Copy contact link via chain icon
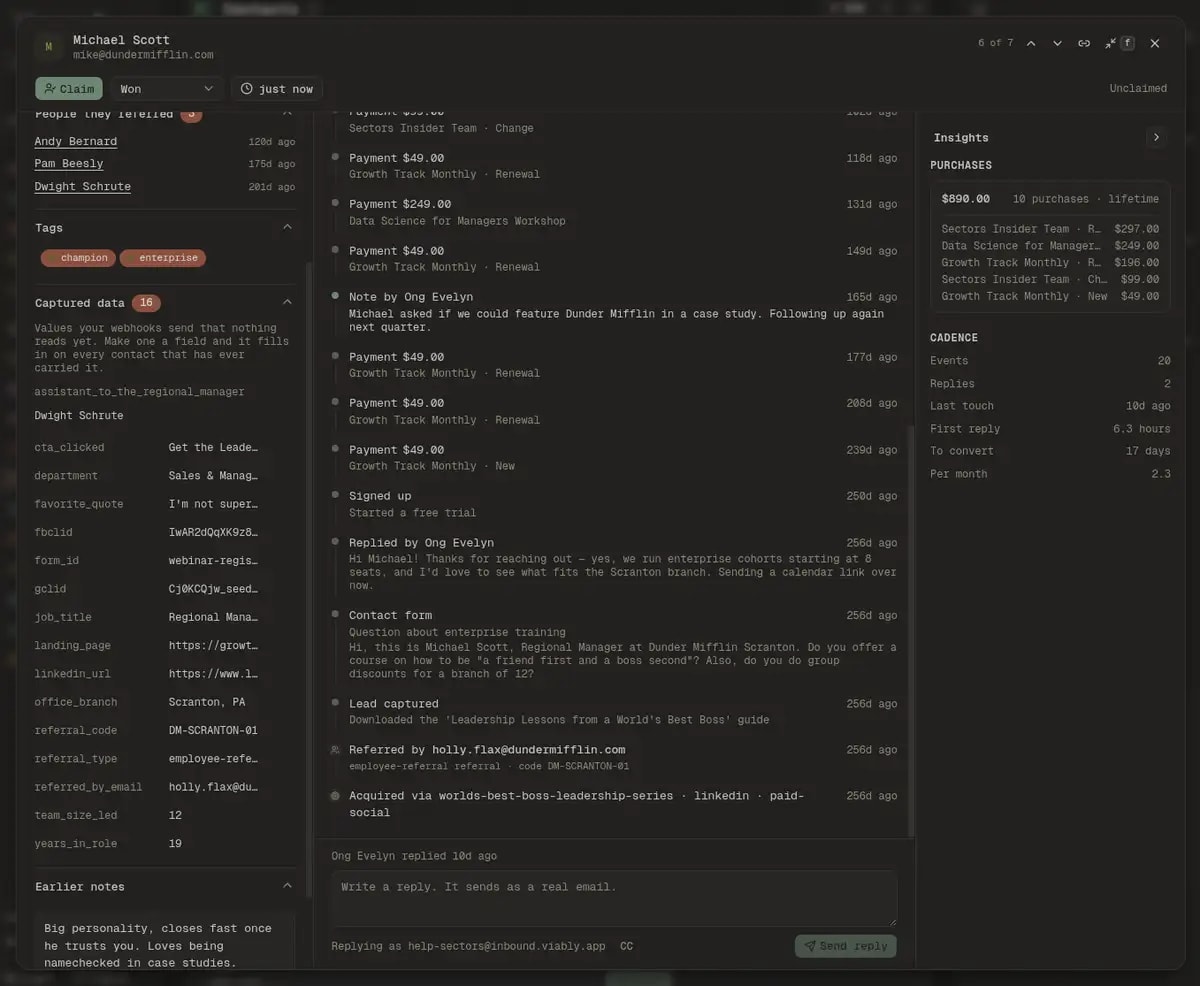The image size is (1200, 986). (1084, 43)
